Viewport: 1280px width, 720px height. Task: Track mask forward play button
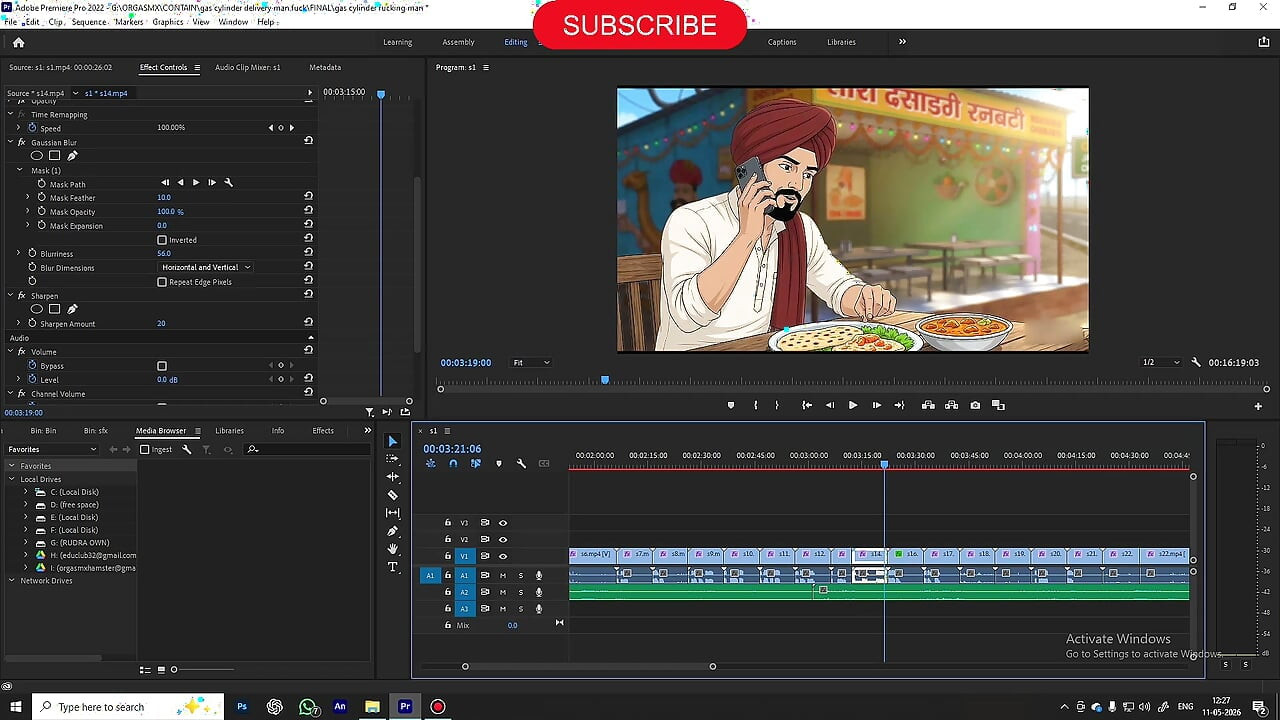[x=196, y=183]
